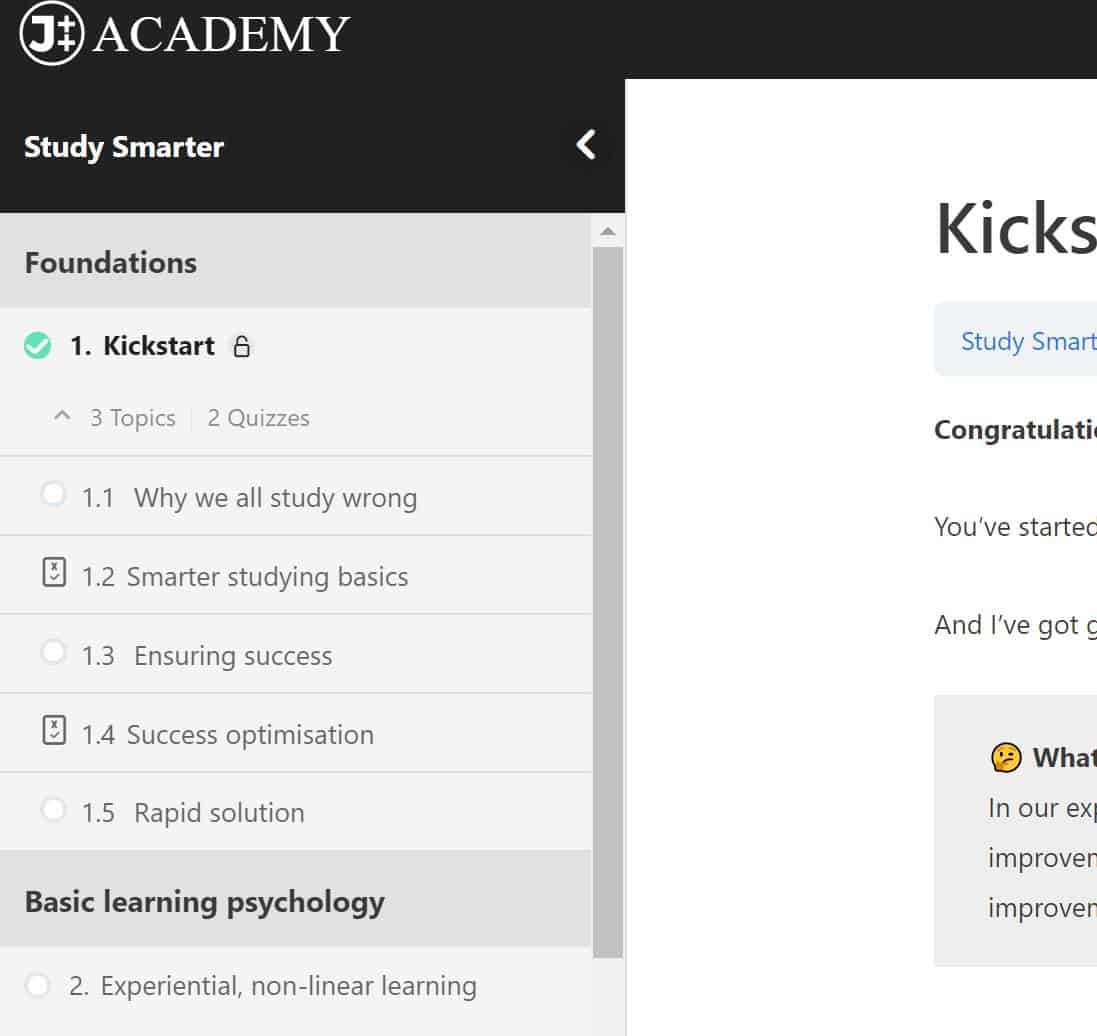Collapse the Kickstart topic list via the caret
Viewport: 1097px width, 1036px height.
click(62, 416)
